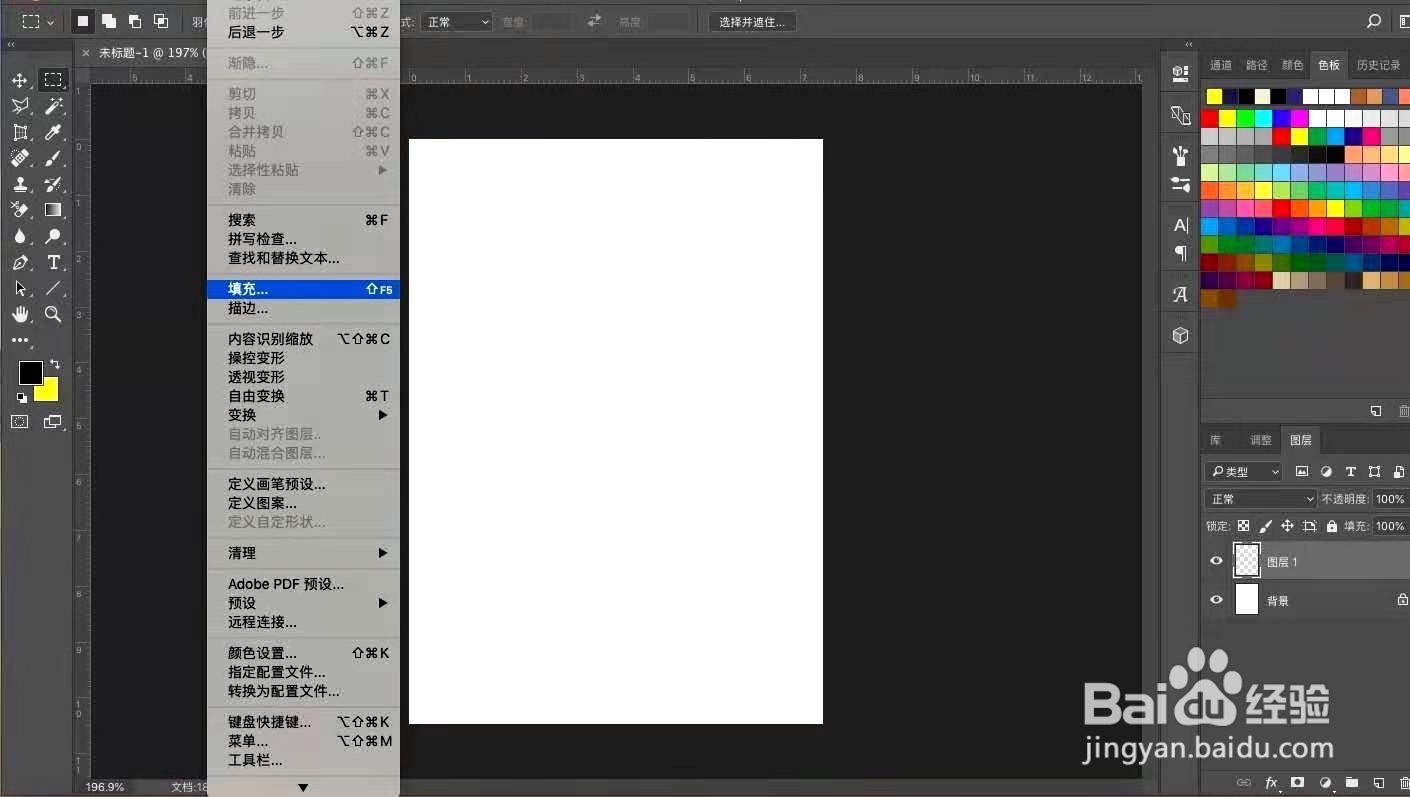Open the Glyphs panel icon

(1181, 295)
